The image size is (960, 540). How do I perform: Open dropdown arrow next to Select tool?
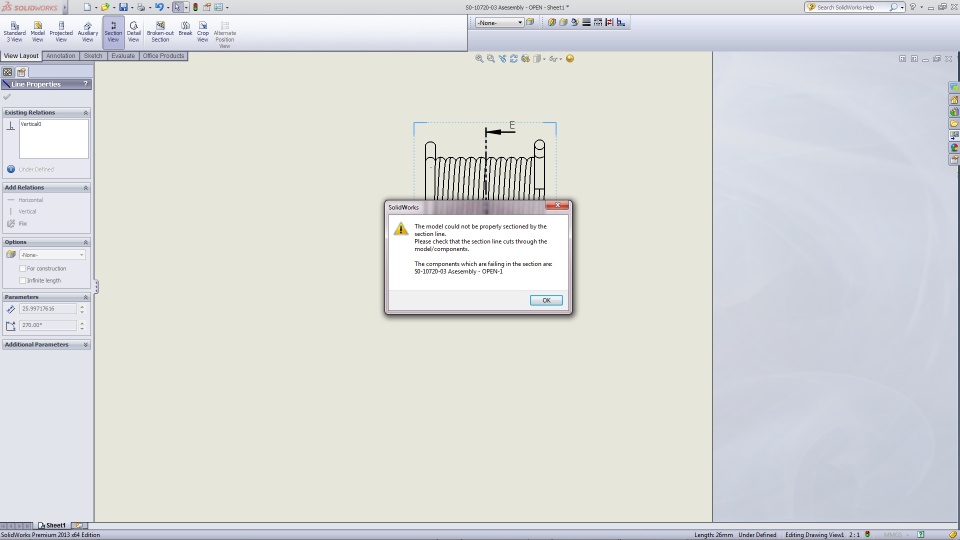186,7
